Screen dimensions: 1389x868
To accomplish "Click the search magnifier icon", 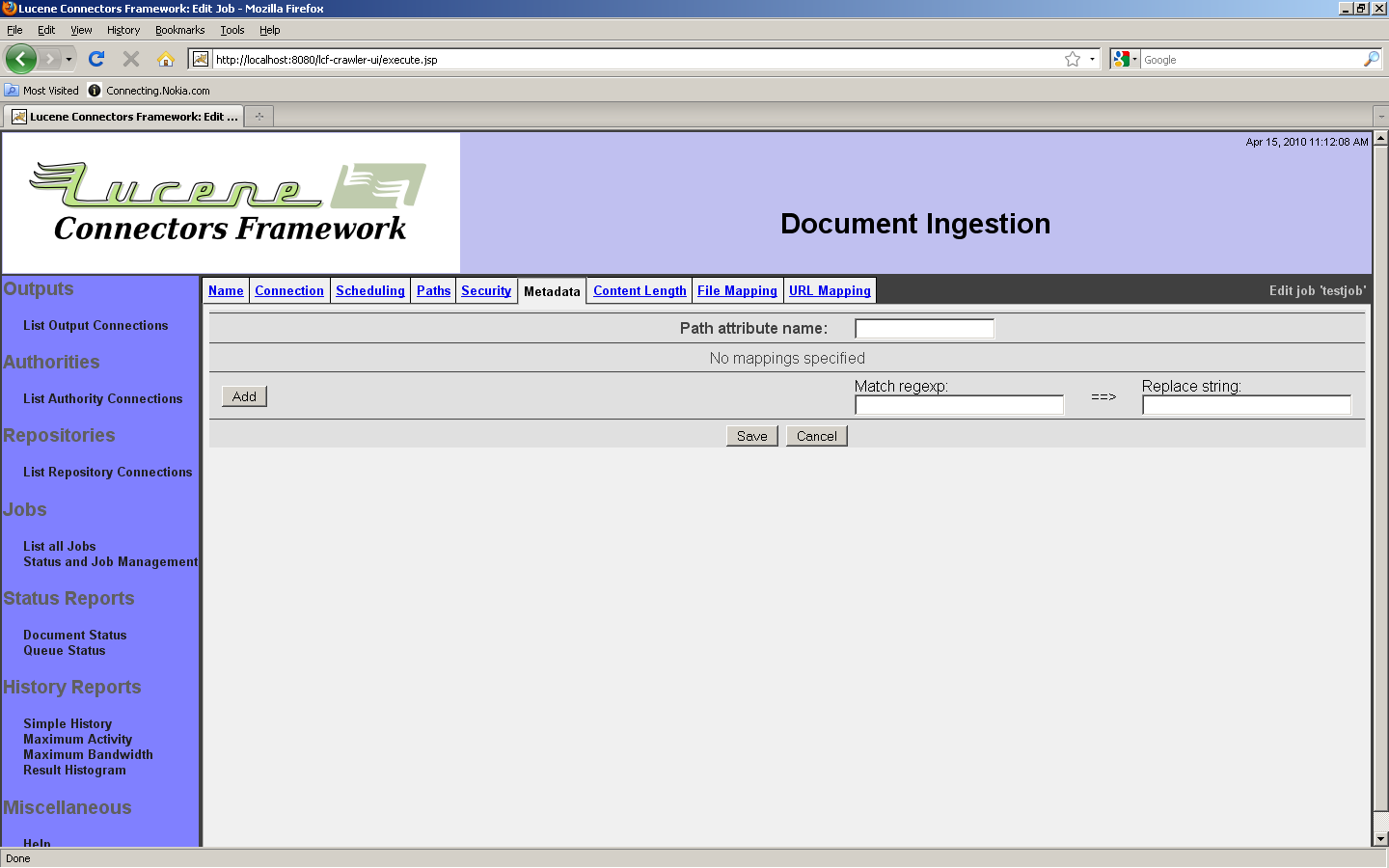I will (x=1371, y=59).
